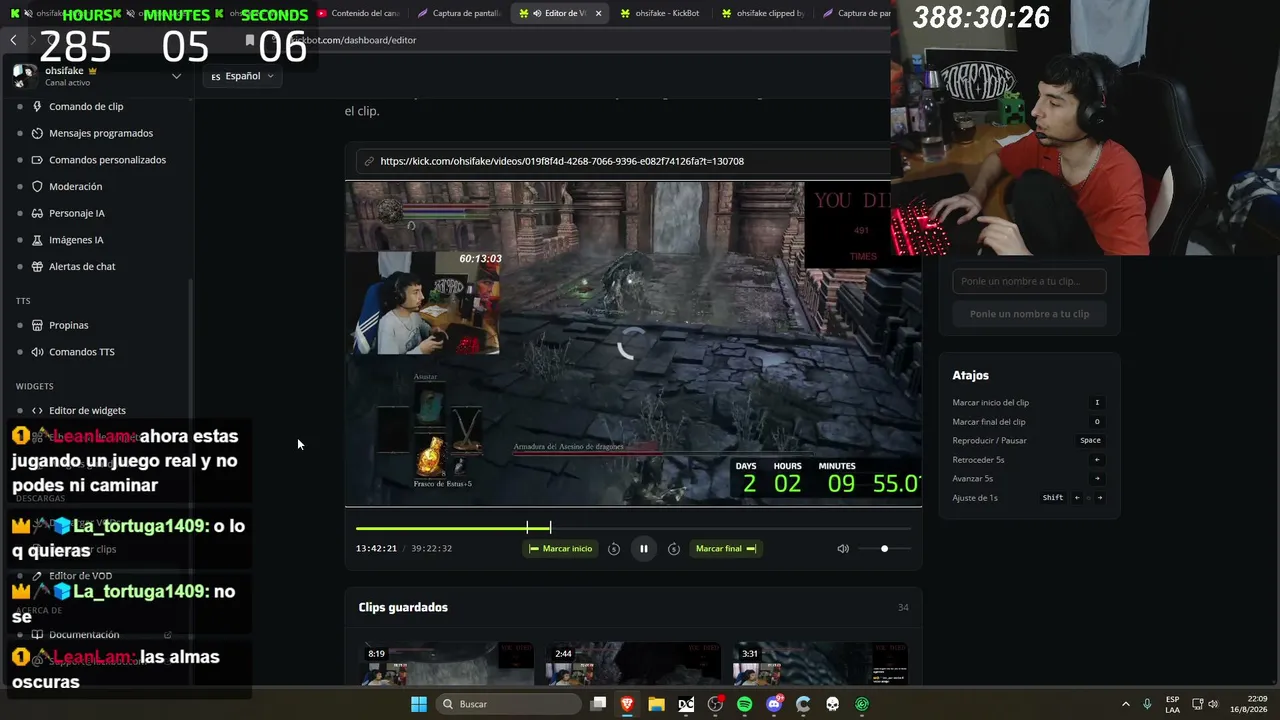Expand the ohsifake channel selector chevron
The height and width of the screenshot is (720, 1280).
pyautogui.click(x=176, y=76)
